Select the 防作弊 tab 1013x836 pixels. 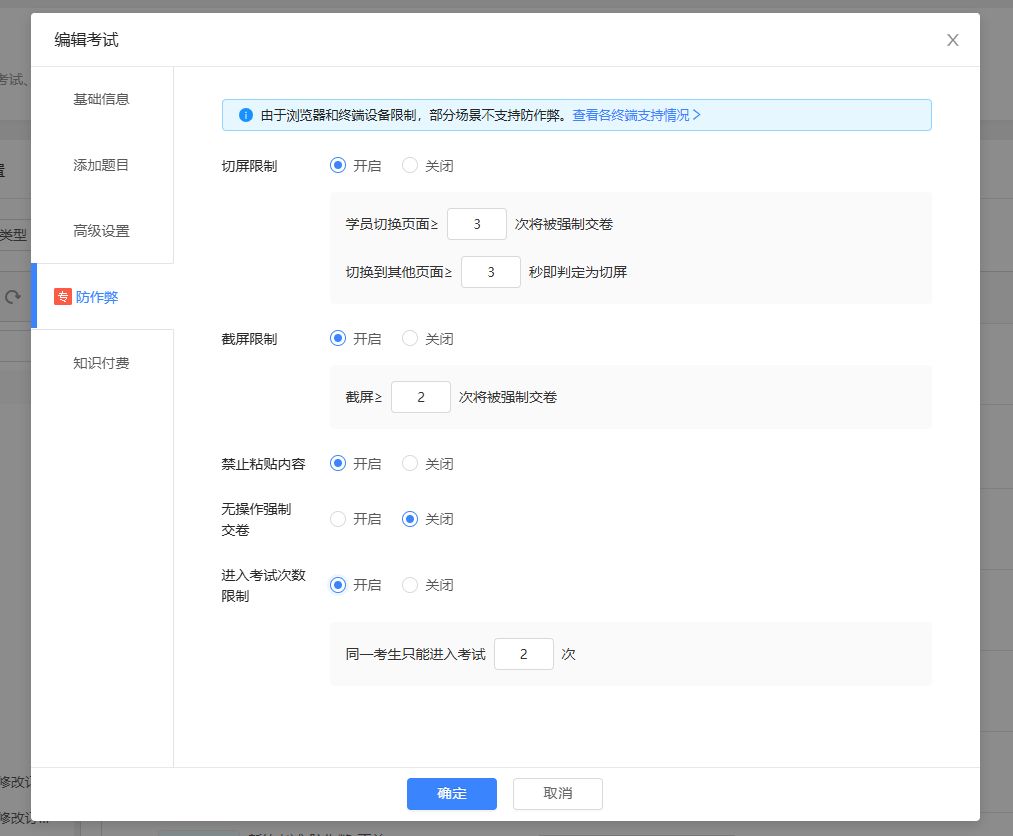[97, 297]
